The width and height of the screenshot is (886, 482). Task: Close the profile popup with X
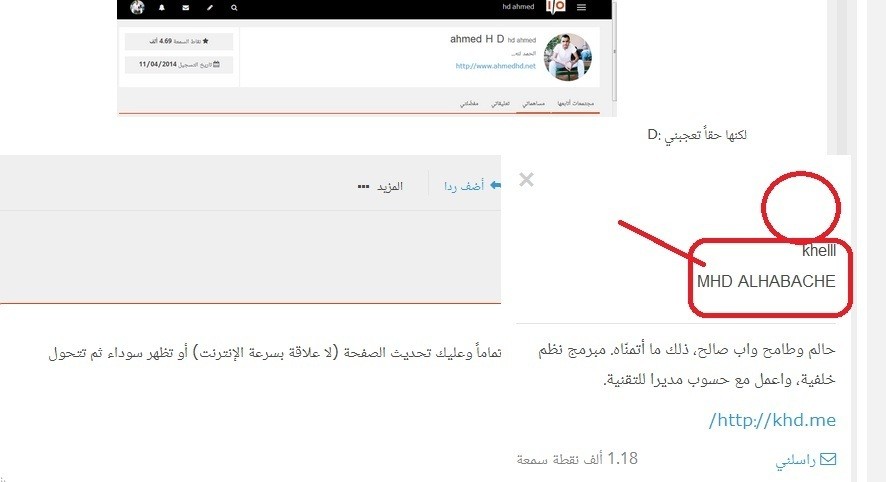[526, 180]
